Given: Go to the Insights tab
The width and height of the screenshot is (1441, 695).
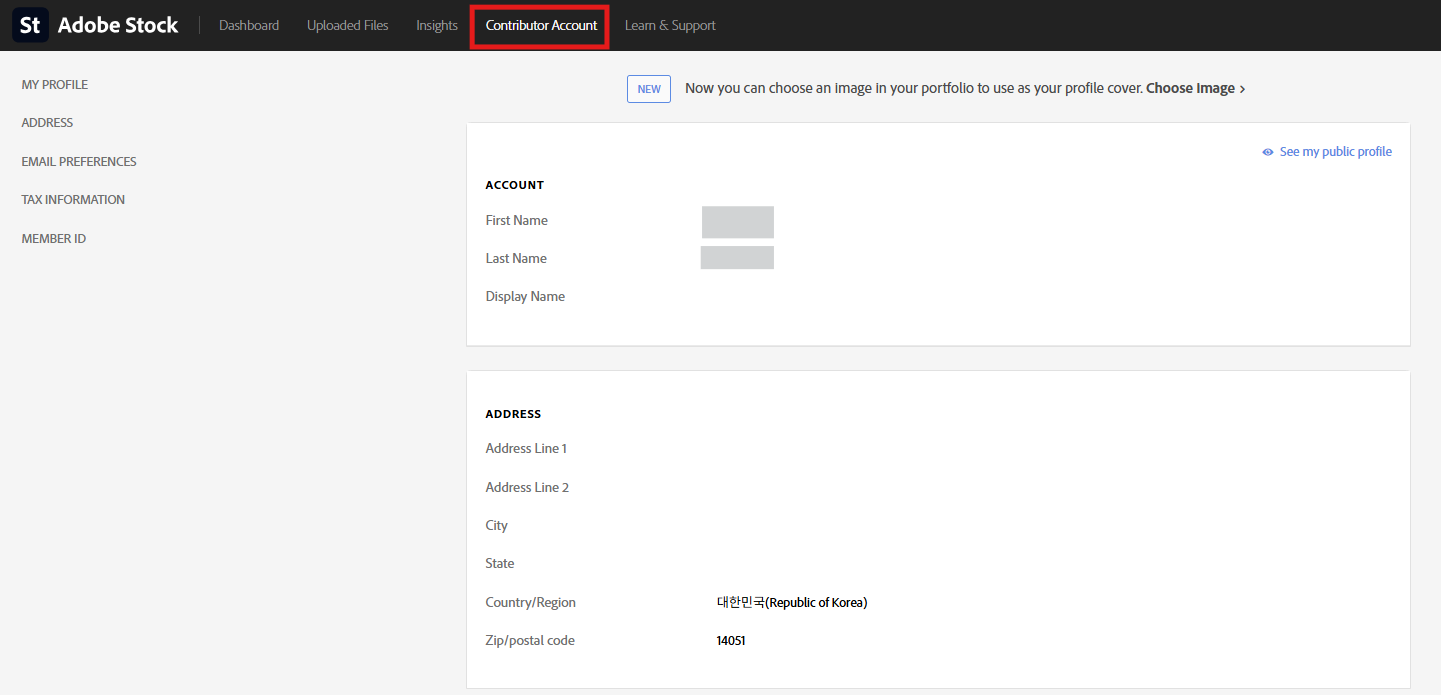Looking at the screenshot, I should (437, 25).
